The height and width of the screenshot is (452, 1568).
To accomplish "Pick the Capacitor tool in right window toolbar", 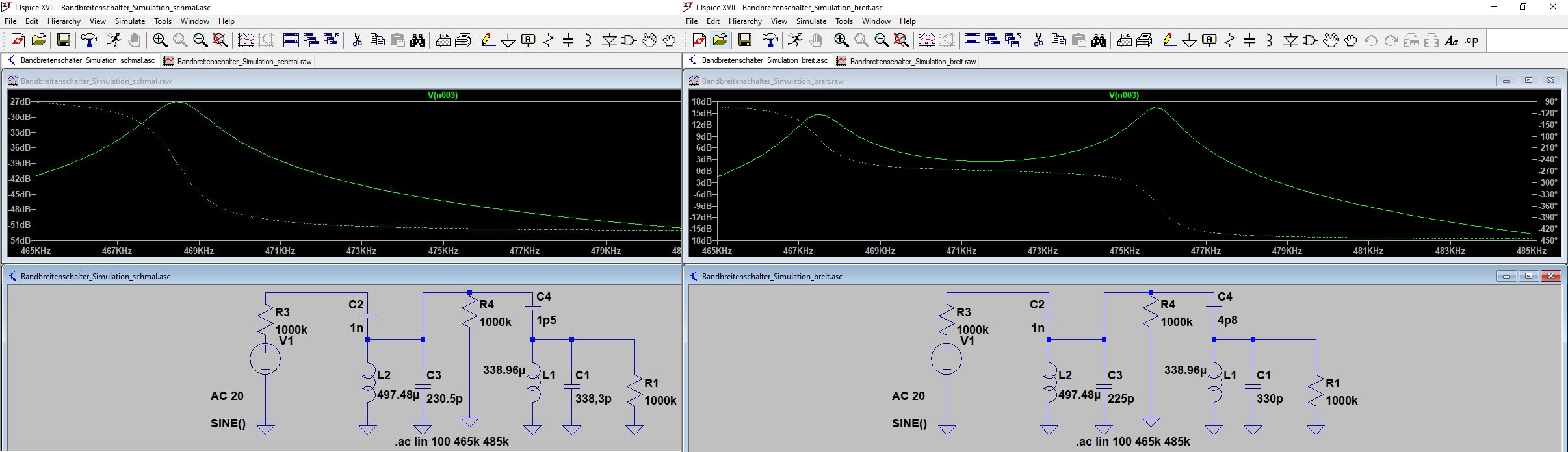I will tap(1249, 40).
